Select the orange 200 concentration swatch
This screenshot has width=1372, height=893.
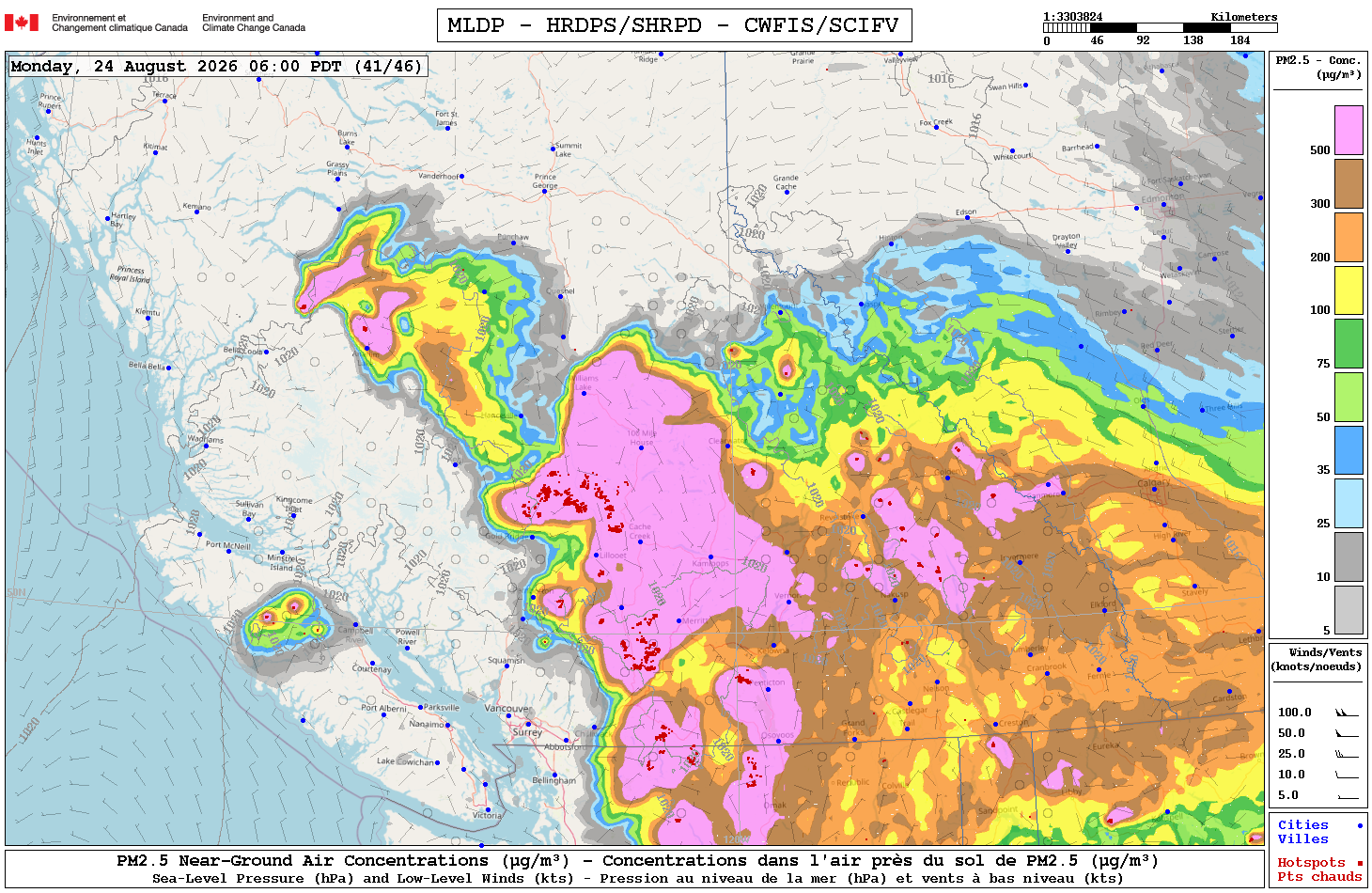coord(1349,237)
